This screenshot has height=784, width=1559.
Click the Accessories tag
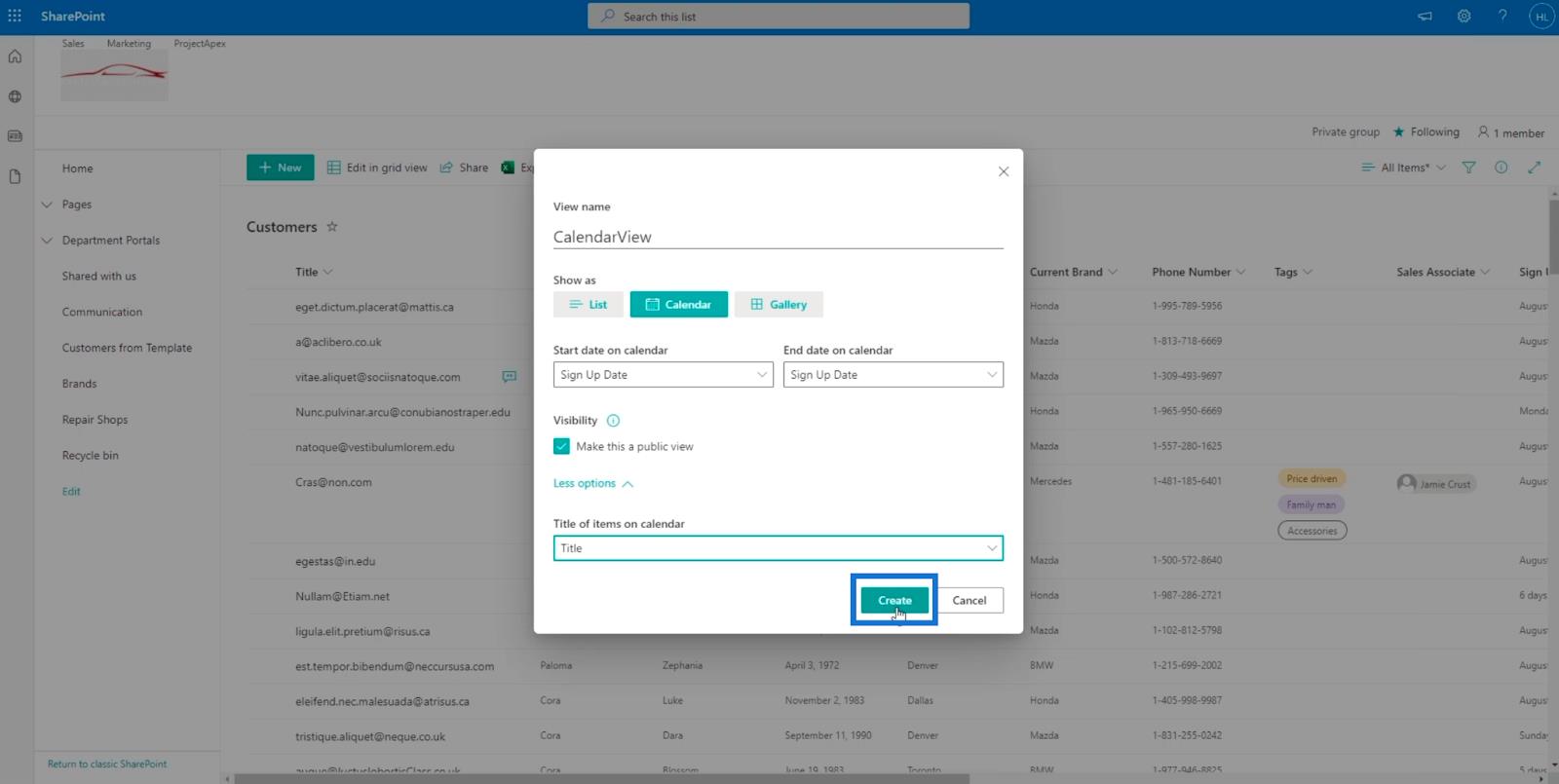[x=1312, y=531]
